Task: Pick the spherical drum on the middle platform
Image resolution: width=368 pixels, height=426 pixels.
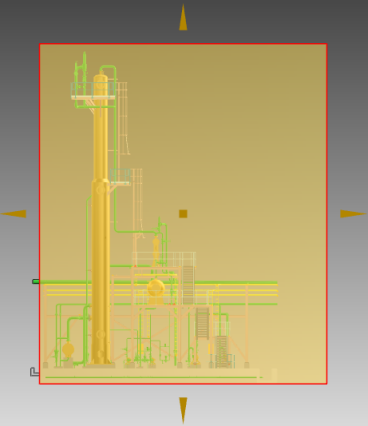Action: 156,288
